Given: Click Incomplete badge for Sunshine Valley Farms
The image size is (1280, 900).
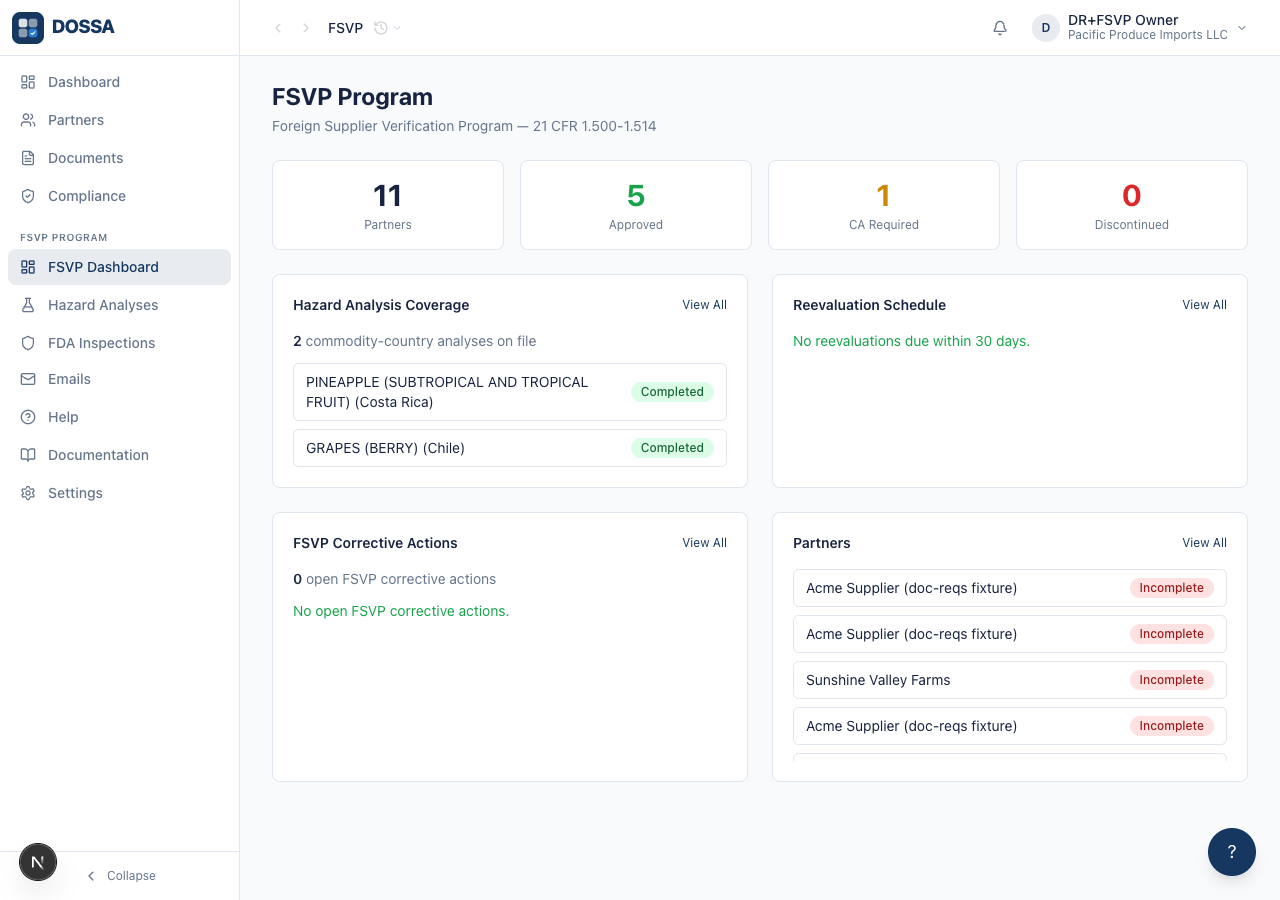Looking at the screenshot, I should pyautogui.click(x=1171, y=680).
